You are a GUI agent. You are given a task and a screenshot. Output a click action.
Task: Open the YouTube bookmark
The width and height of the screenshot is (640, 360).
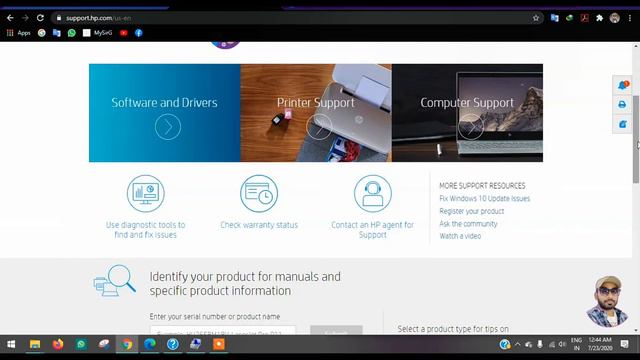click(124, 33)
